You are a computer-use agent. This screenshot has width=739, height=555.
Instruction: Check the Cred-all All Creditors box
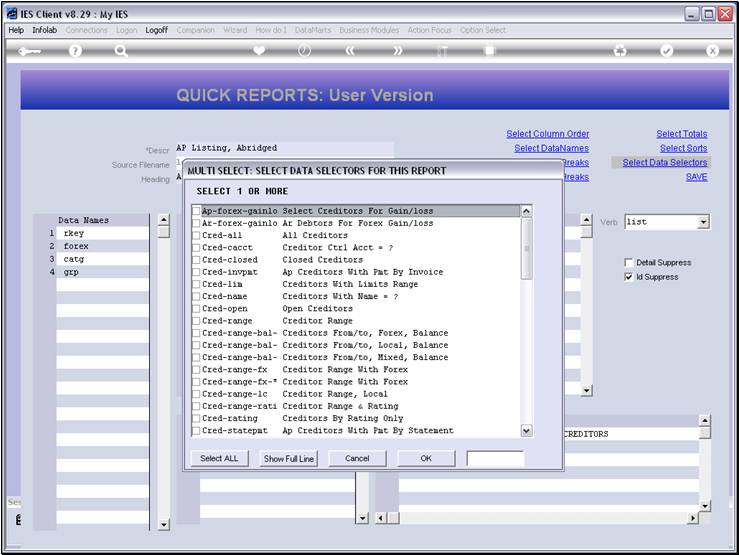196,235
